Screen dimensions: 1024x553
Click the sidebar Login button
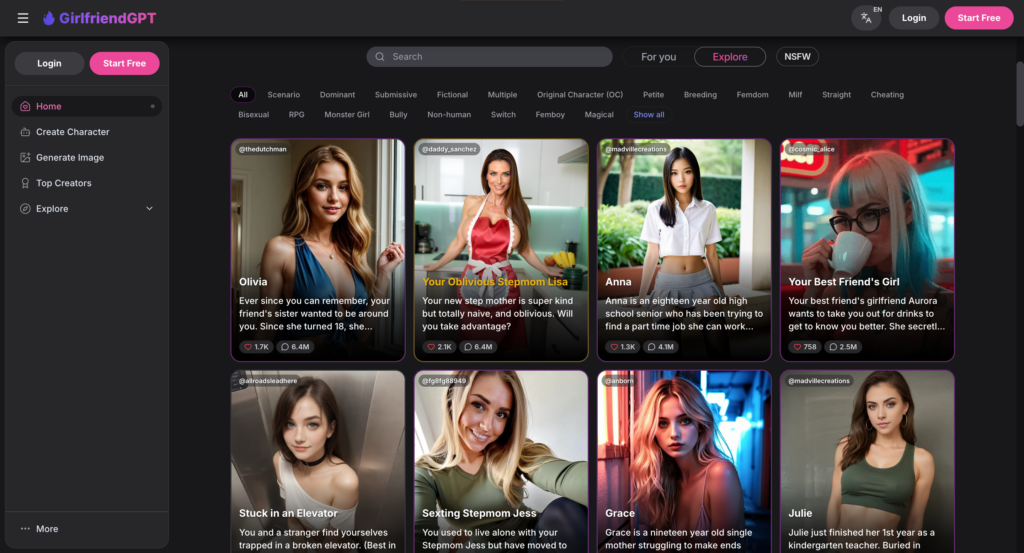pos(49,63)
